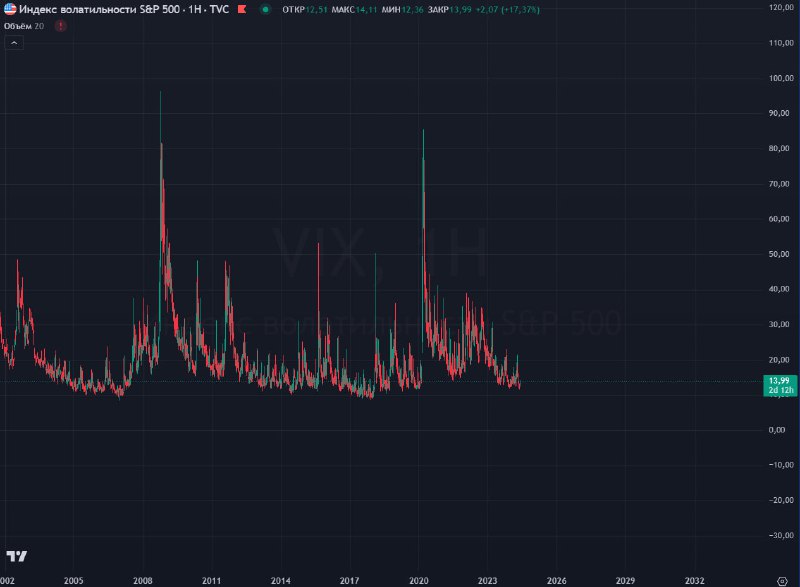Click the 2008 time axis label
The image size is (800, 587).
143,581
